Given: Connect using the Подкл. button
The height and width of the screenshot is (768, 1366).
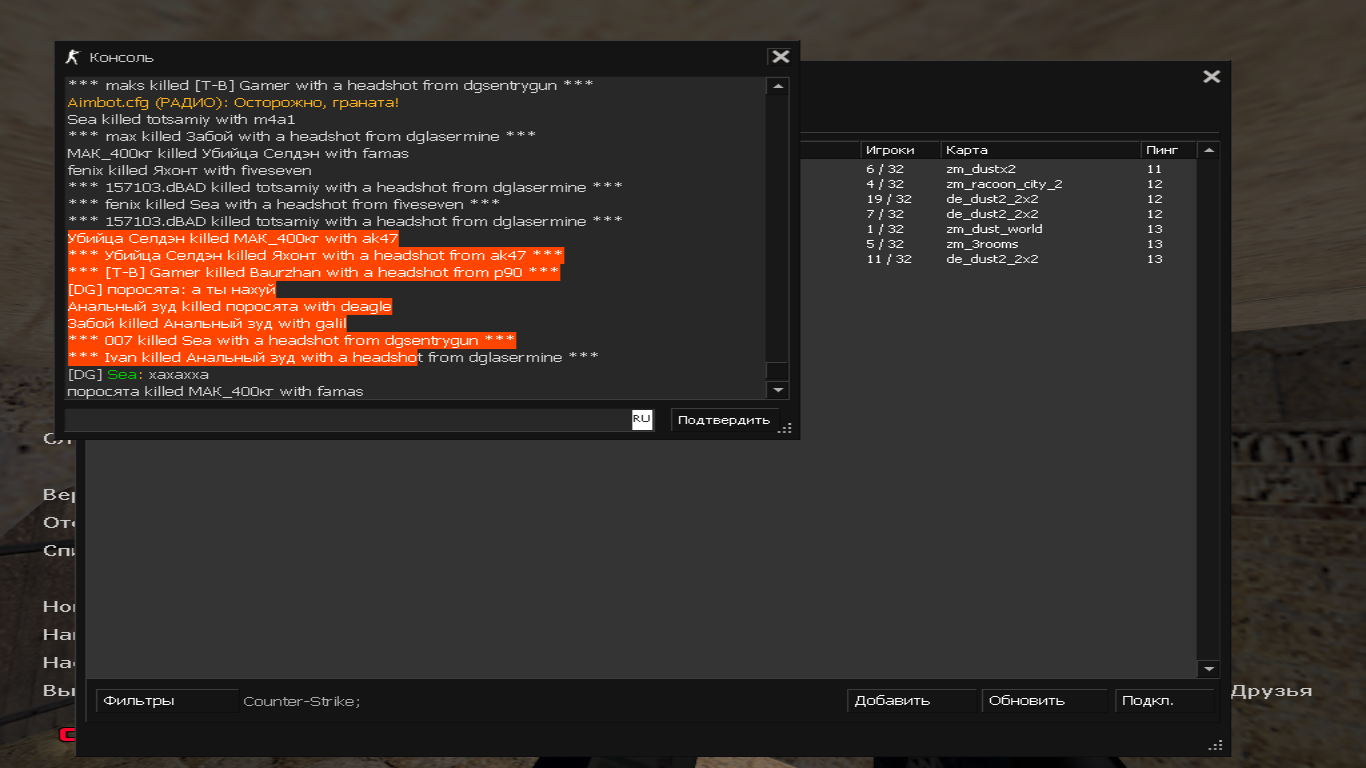Looking at the screenshot, I should tap(1164, 701).
